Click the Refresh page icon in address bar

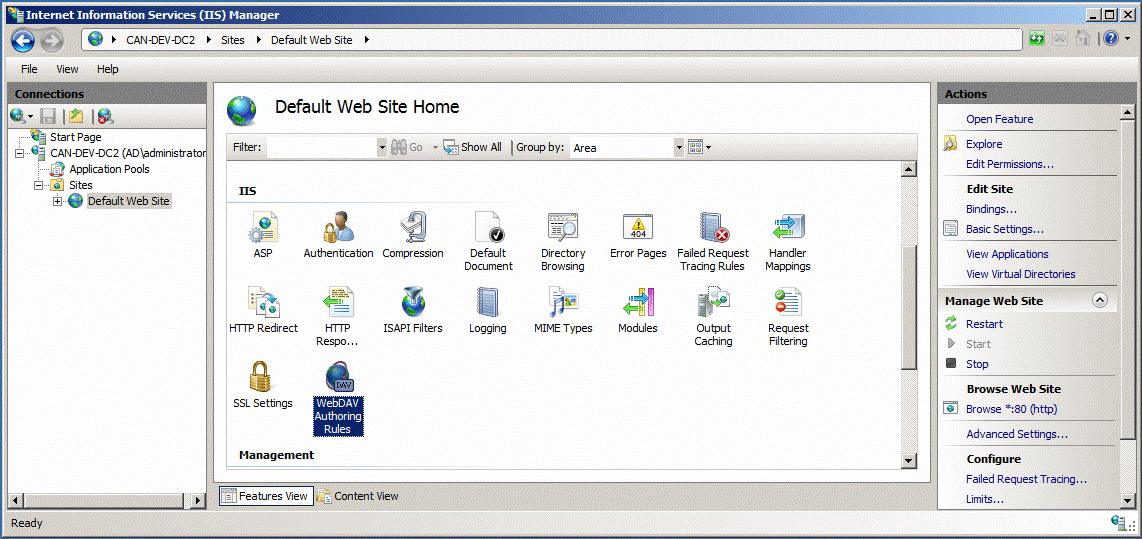click(x=1036, y=39)
